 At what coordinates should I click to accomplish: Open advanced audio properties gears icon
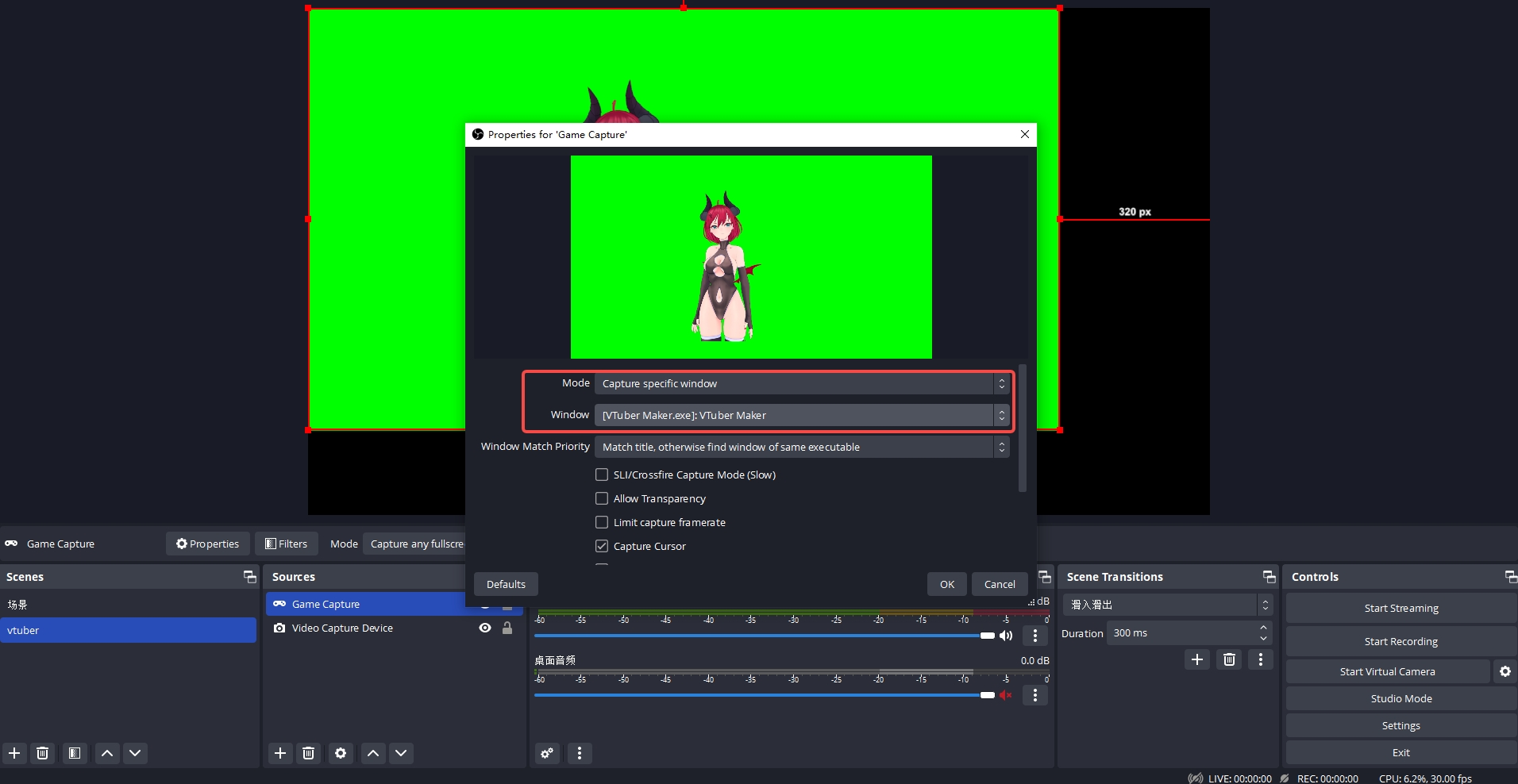coord(547,753)
